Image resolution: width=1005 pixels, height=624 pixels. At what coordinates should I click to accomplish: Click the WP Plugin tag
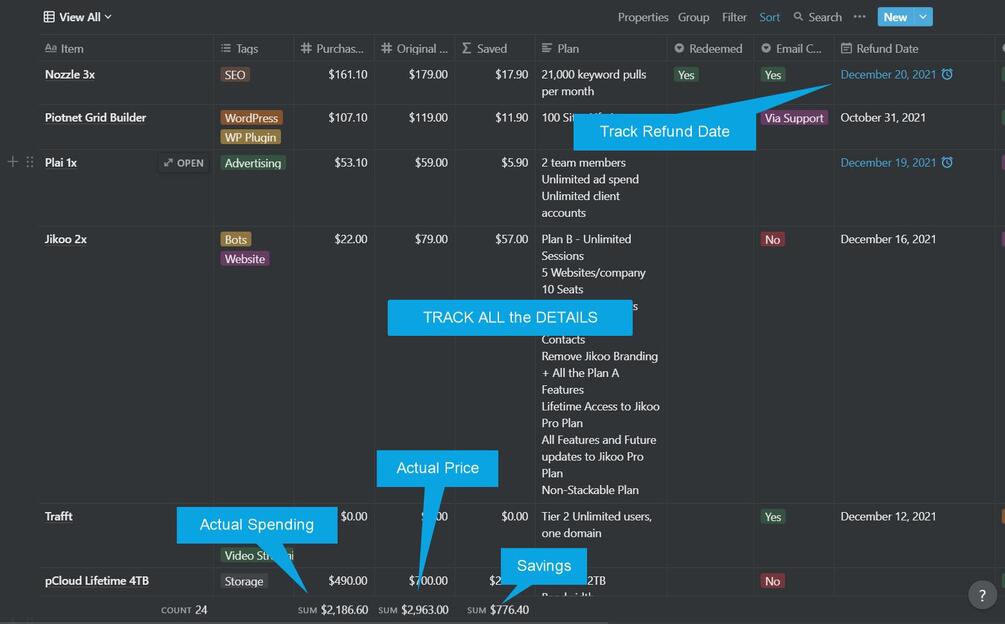coord(250,137)
